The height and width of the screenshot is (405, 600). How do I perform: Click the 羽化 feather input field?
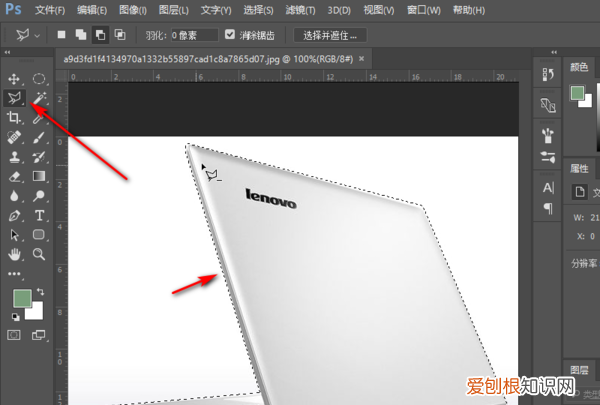(194, 35)
